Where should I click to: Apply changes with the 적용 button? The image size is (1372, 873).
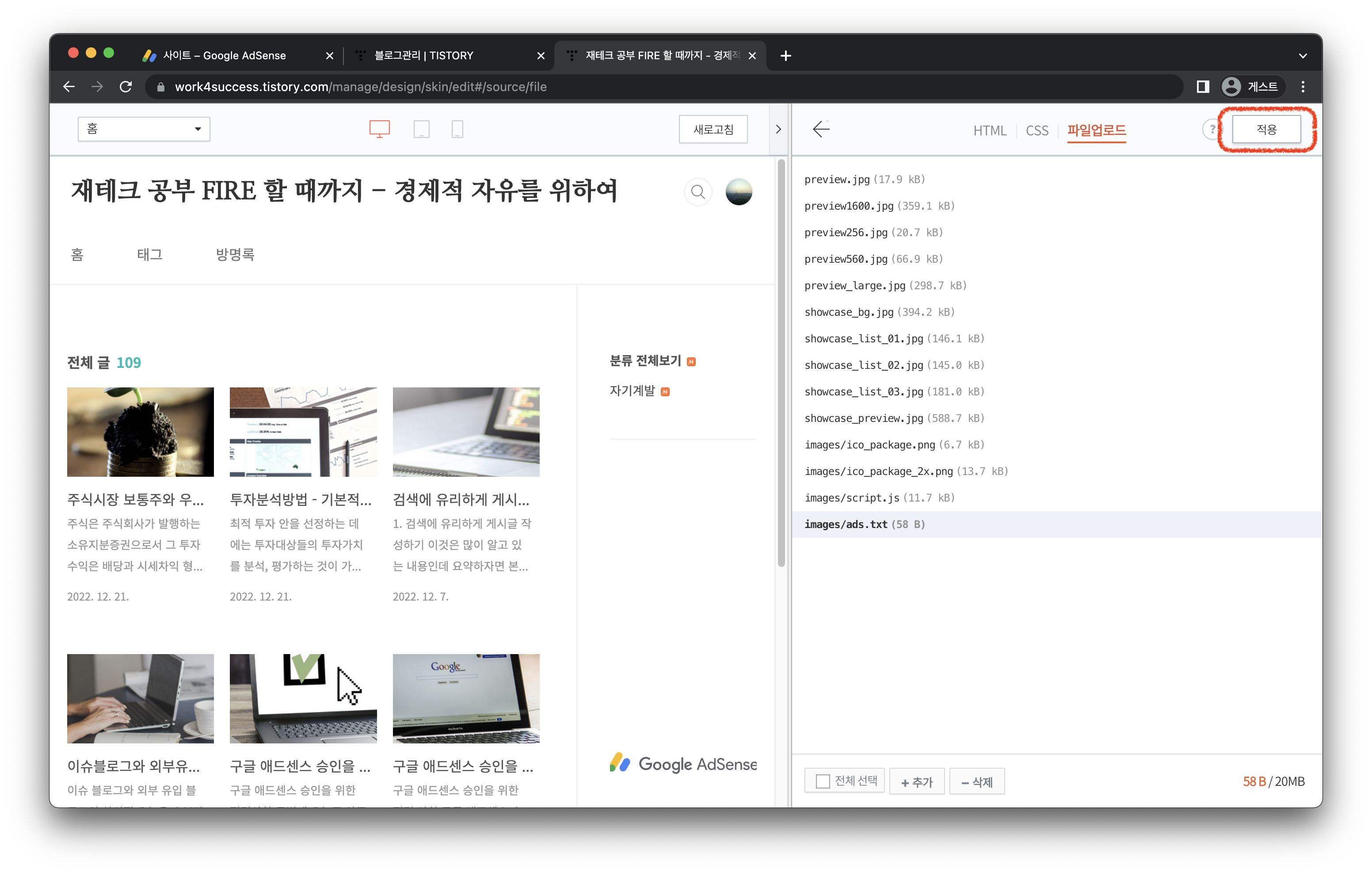(1267, 129)
